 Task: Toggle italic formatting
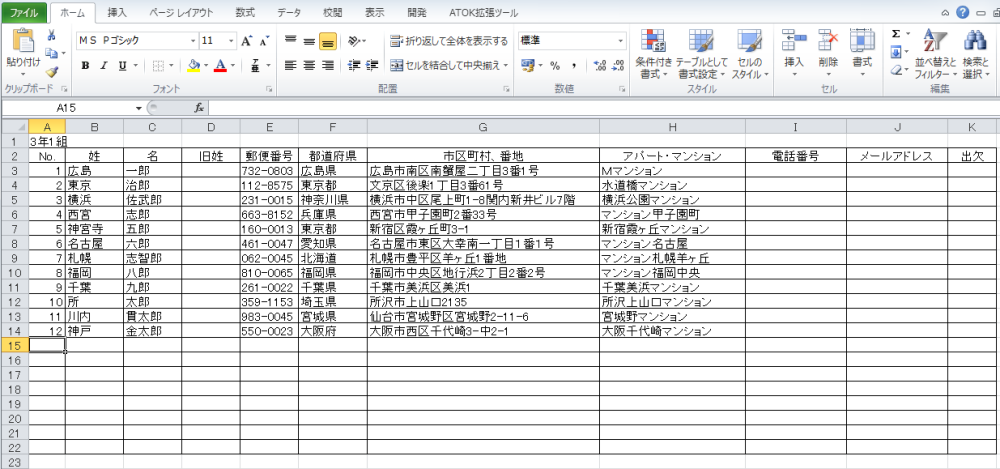[x=104, y=66]
